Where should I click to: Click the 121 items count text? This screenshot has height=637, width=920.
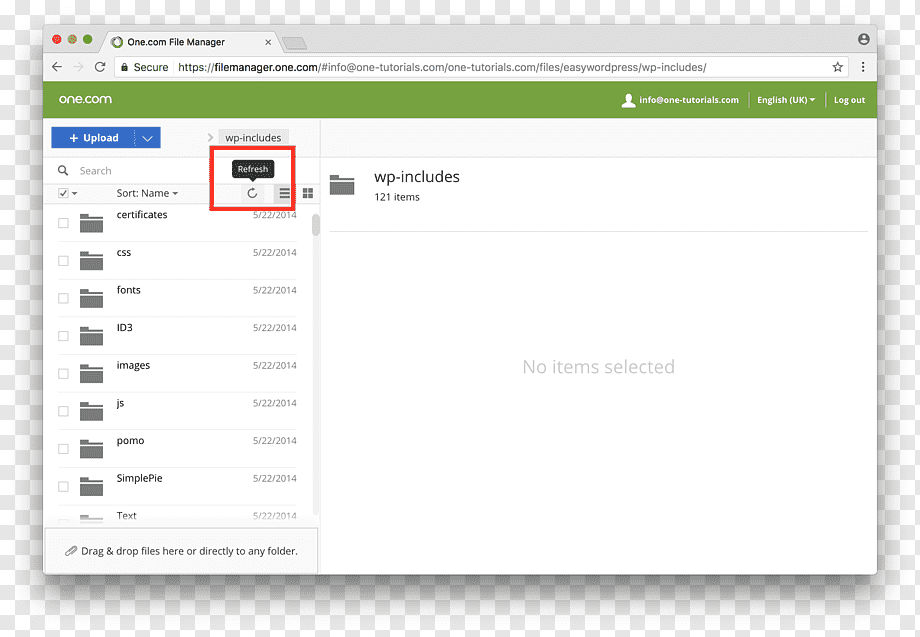397,197
